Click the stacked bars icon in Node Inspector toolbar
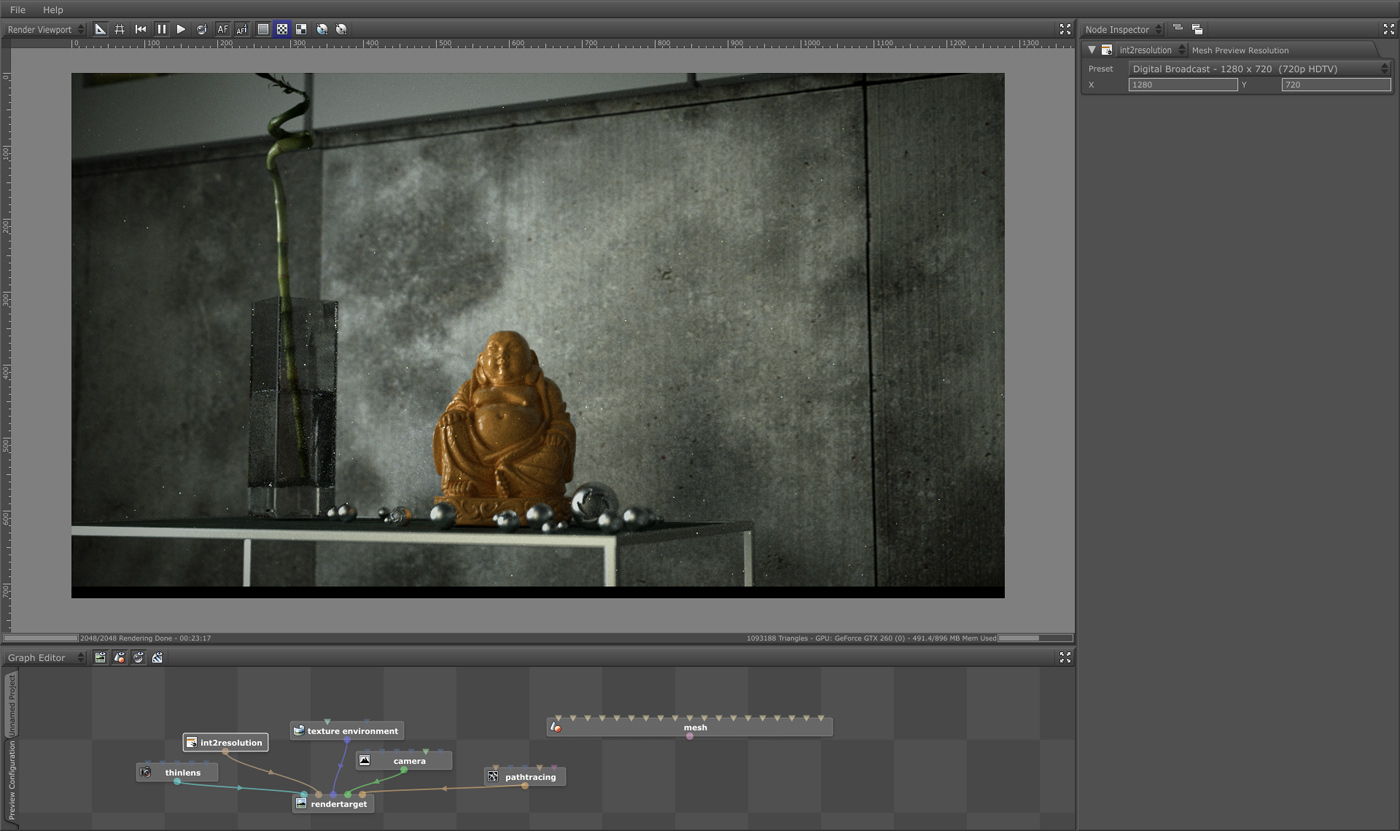Viewport: 1400px width, 831px height. coord(1178,29)
